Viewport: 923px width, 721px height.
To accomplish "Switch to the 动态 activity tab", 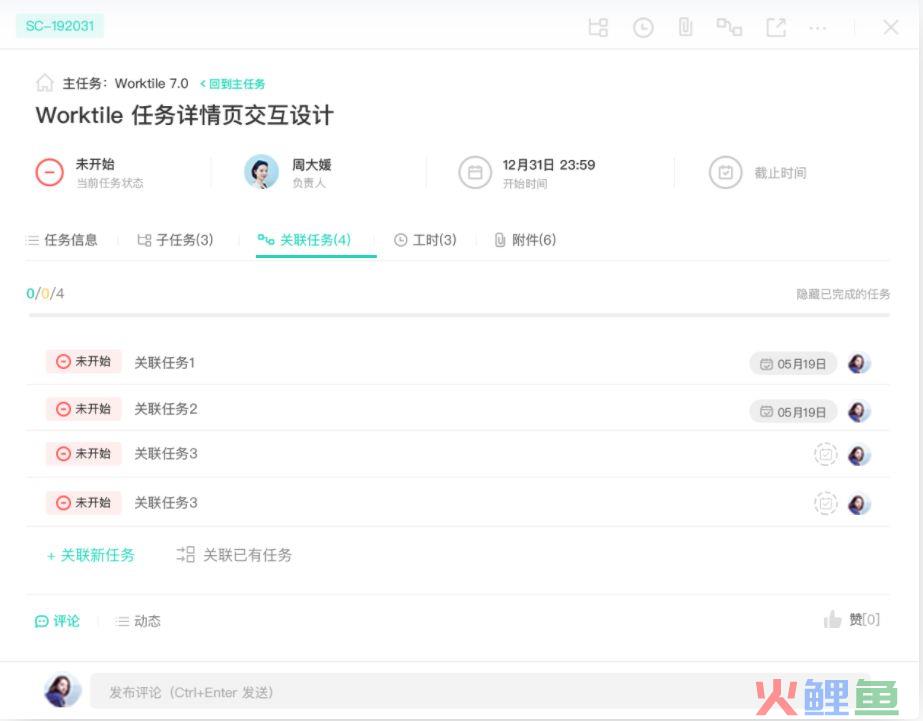I will (138, 621).
